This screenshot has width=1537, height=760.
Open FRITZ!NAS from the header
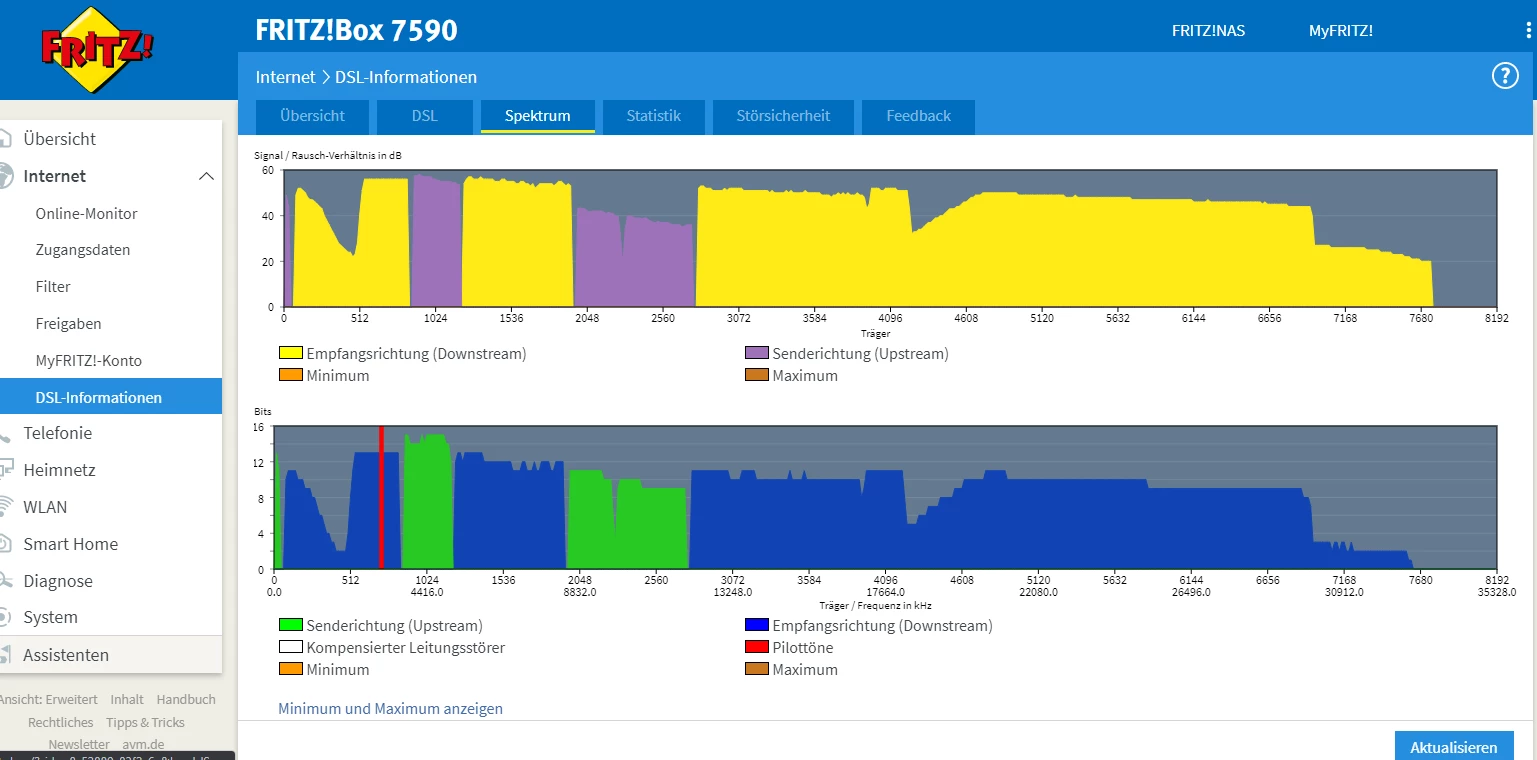[x=1209, y=31]
